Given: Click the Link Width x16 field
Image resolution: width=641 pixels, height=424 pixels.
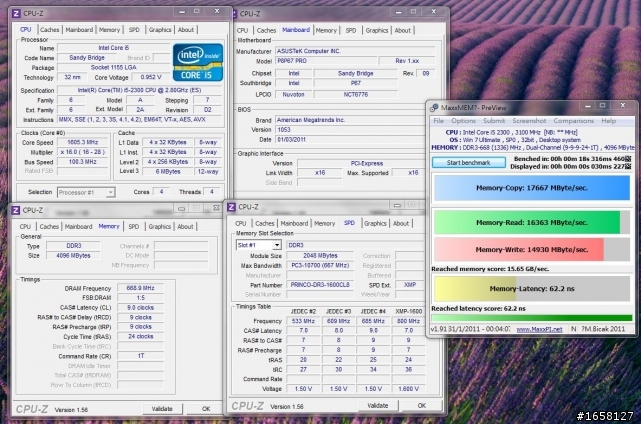Looking at the screenshot, I should click(320, 173).
